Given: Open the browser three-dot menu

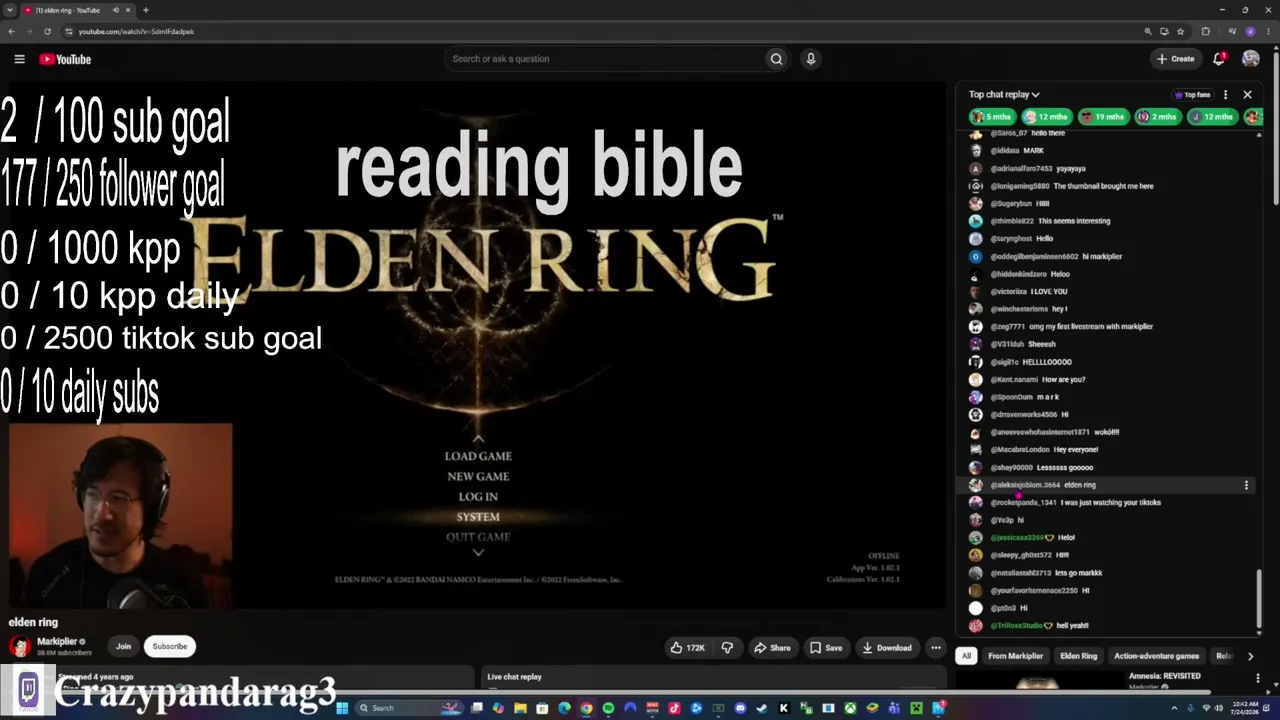Looking at the screenshot, I should [x=1269, y=31].
